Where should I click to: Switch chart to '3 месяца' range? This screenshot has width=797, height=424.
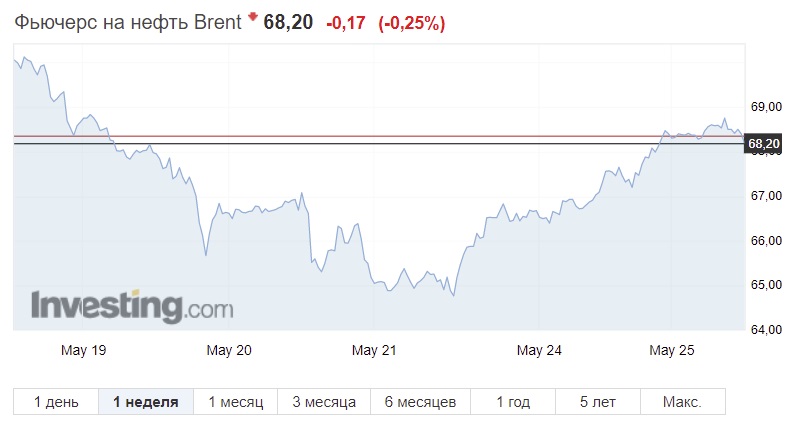coord(324,402)
